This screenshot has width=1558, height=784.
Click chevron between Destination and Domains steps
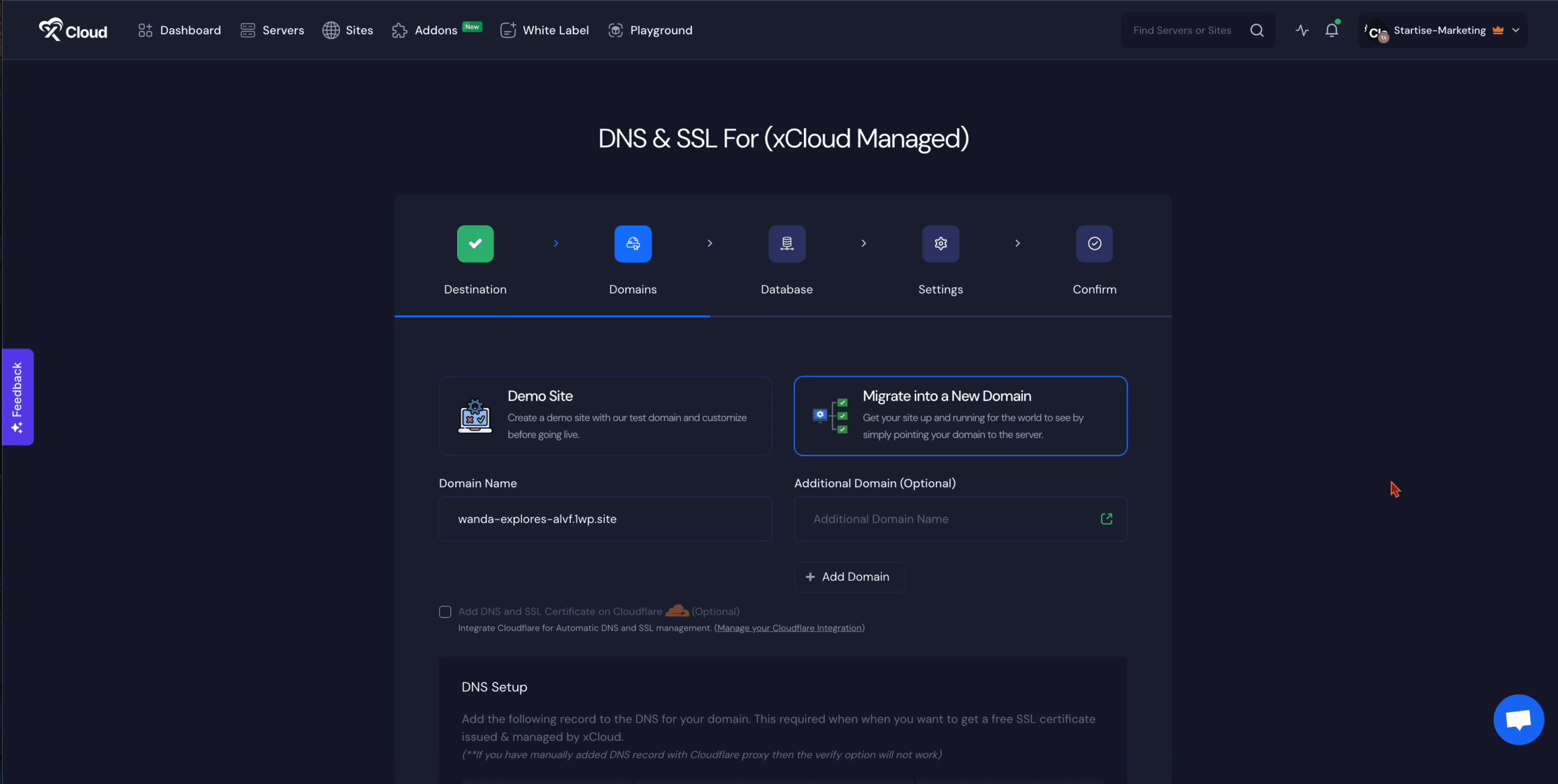click(x=556, y=243)
